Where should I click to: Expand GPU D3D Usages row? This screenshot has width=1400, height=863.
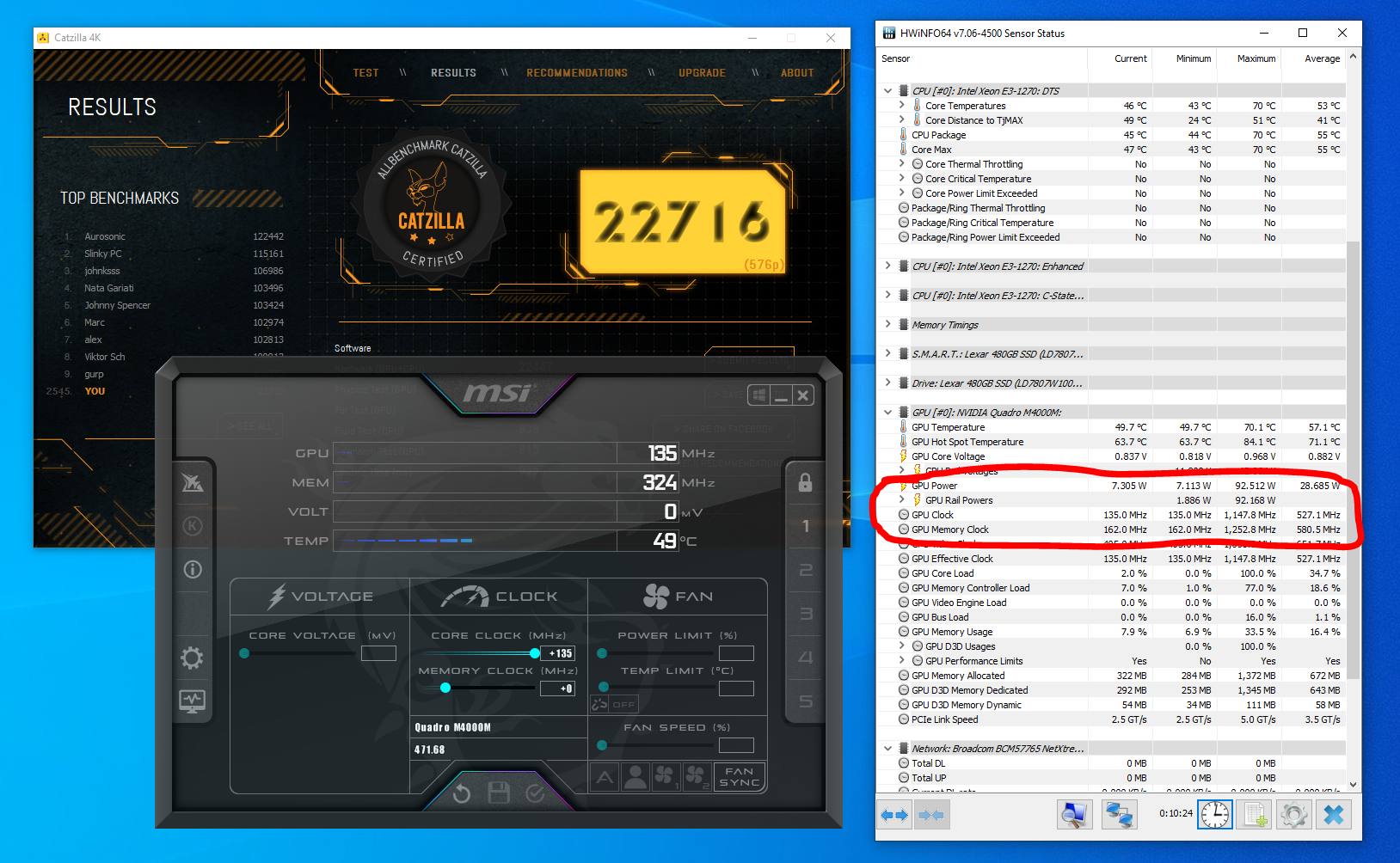(901, 646)
